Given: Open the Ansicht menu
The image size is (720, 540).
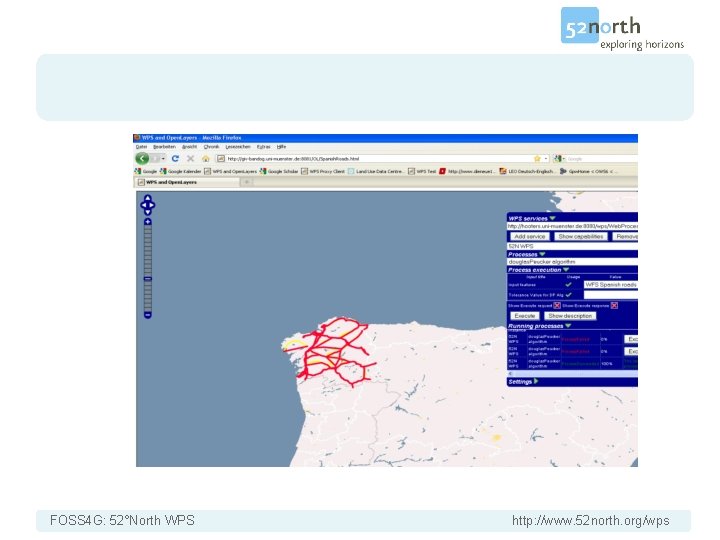Looking at the screenshot, I should pos(189,146).
